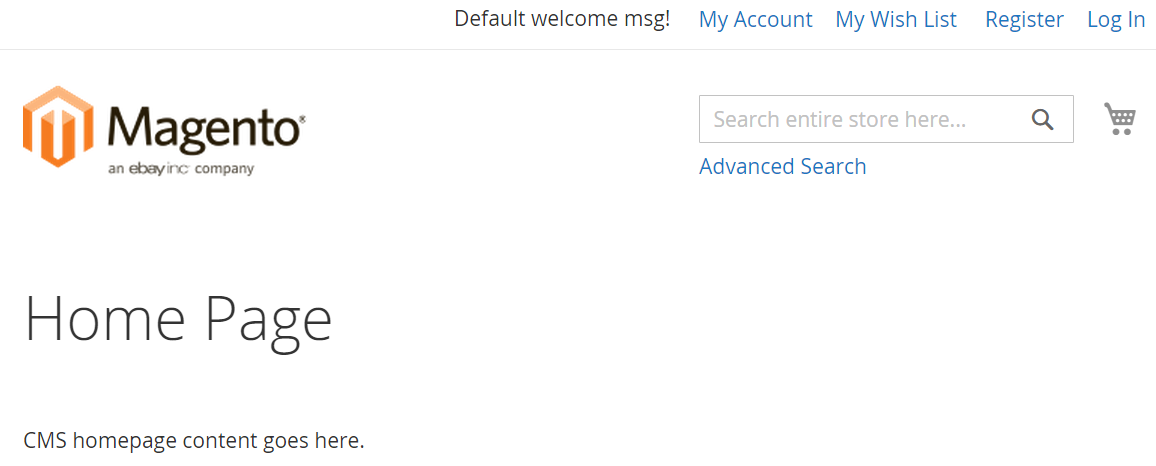Click the orange Magento hexagon logo
This screenshot has width=1156, height=466.
pos(58,127)
